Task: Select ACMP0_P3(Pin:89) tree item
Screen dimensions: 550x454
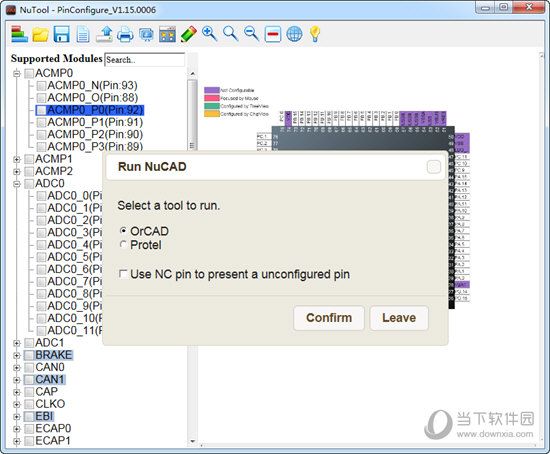Action: (x=95, y=146)
